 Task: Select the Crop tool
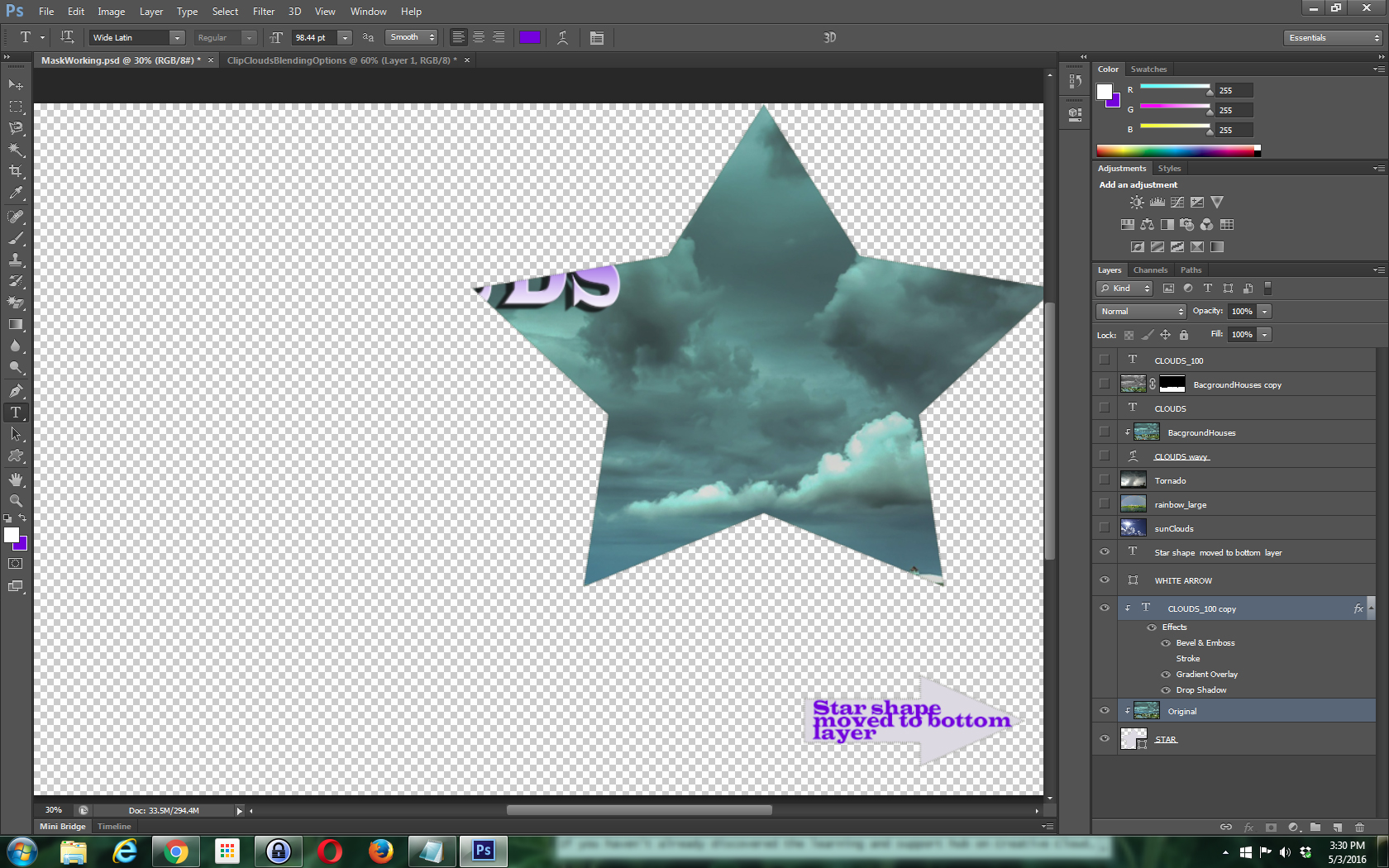[15, 171]
